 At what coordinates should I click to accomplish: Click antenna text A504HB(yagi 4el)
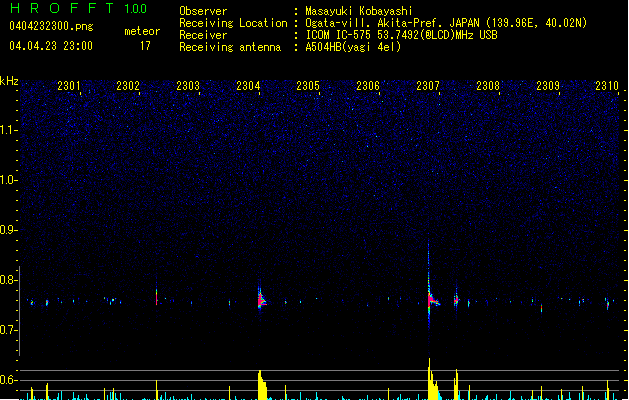[x=353, y=47]
